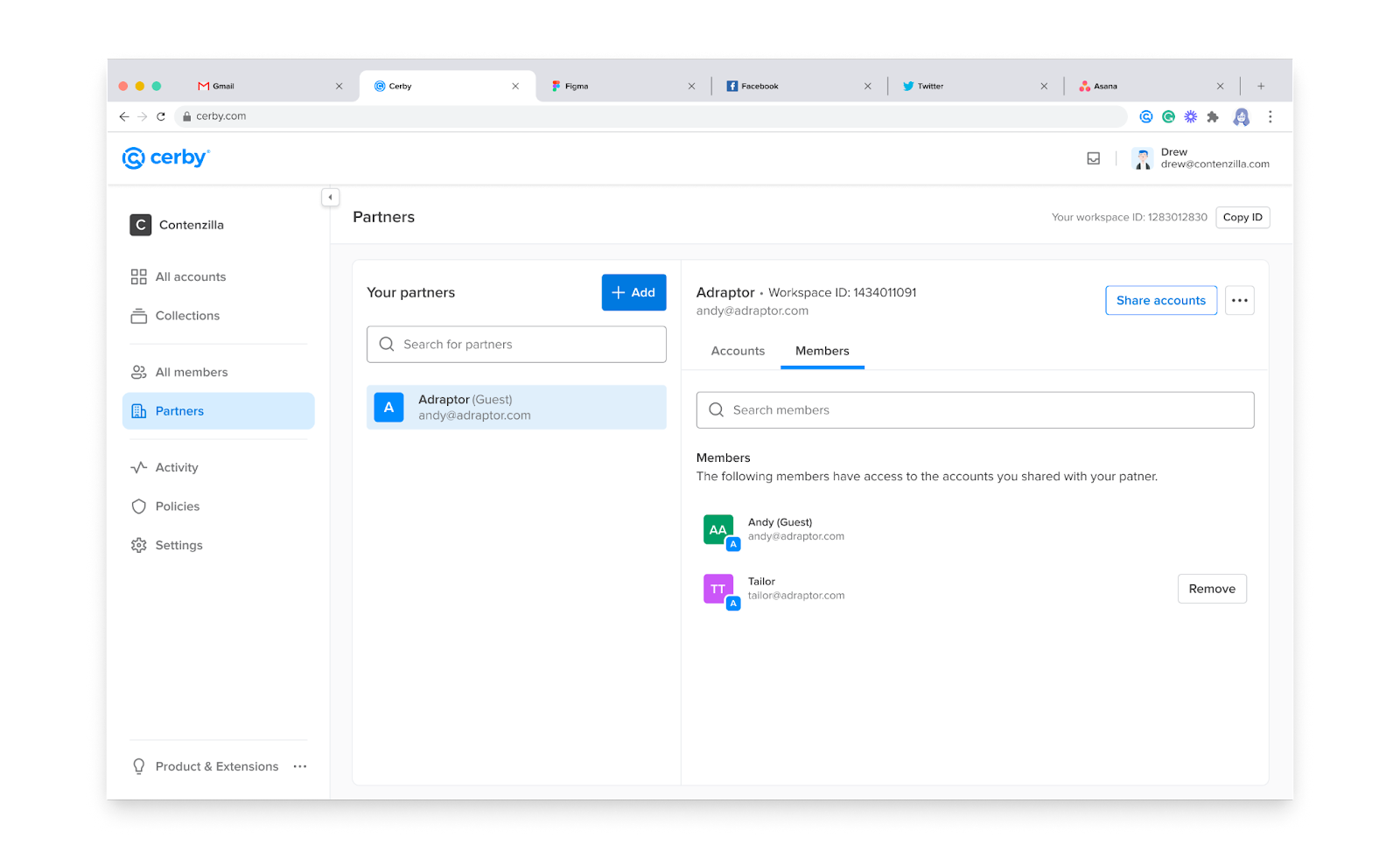Focus the Search members field
This screenshot has width=1400, height=859.
click(975, 410)
